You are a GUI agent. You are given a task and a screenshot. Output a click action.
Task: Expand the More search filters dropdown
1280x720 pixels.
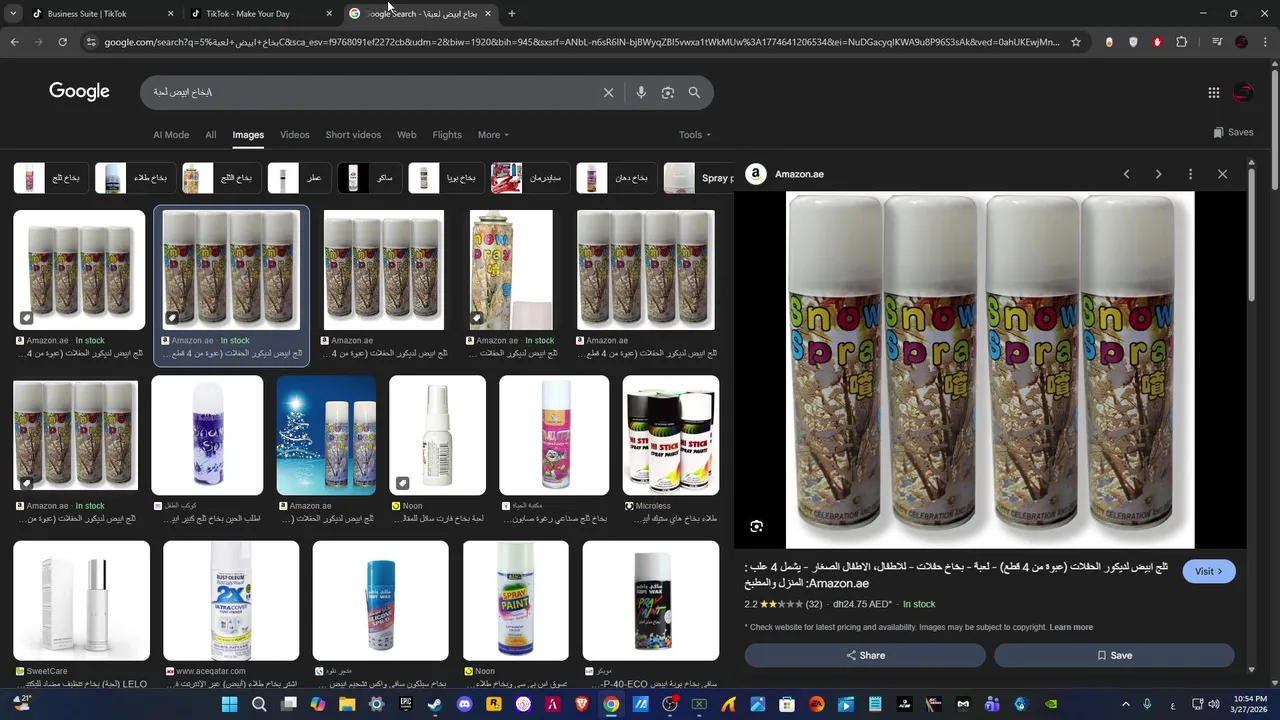coord(493,135)
